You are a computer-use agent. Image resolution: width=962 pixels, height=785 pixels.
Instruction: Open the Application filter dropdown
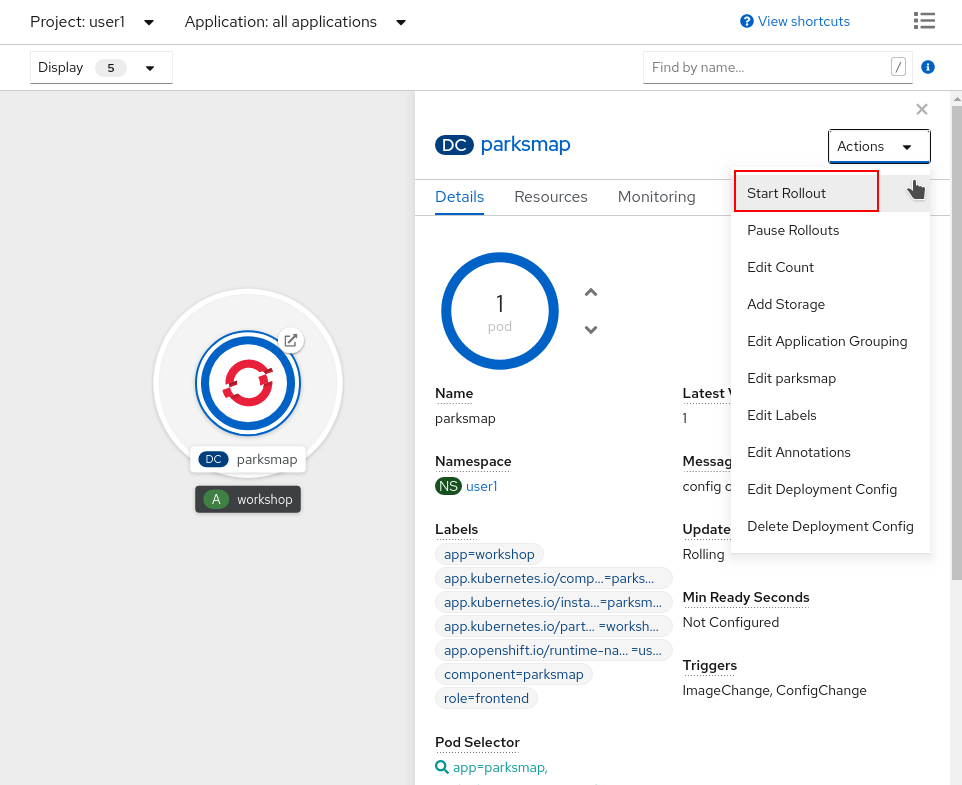pyautogui.click(x=295, y=22)
